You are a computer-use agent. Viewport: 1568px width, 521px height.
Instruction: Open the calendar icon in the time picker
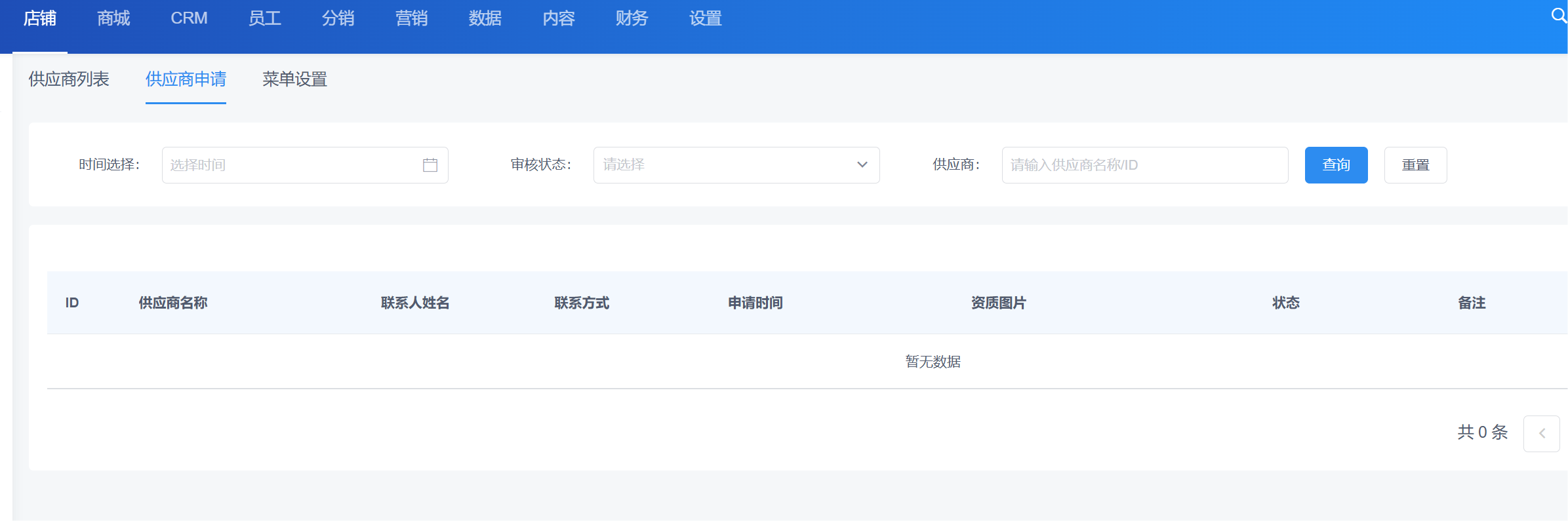[430, 165]
